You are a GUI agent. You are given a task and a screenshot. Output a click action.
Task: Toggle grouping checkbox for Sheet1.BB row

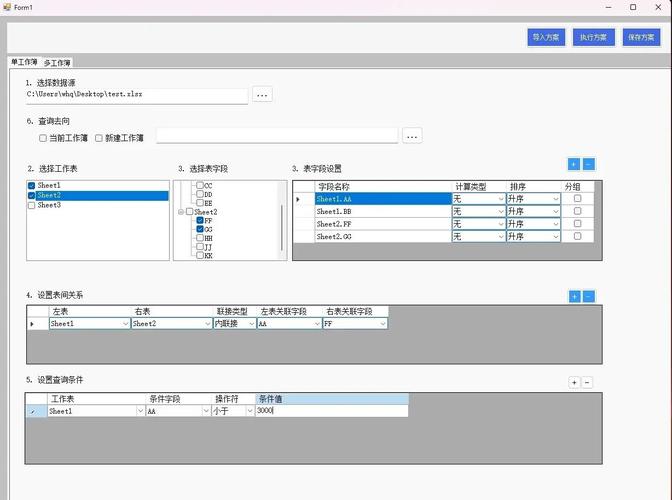(x=577, y=211)
